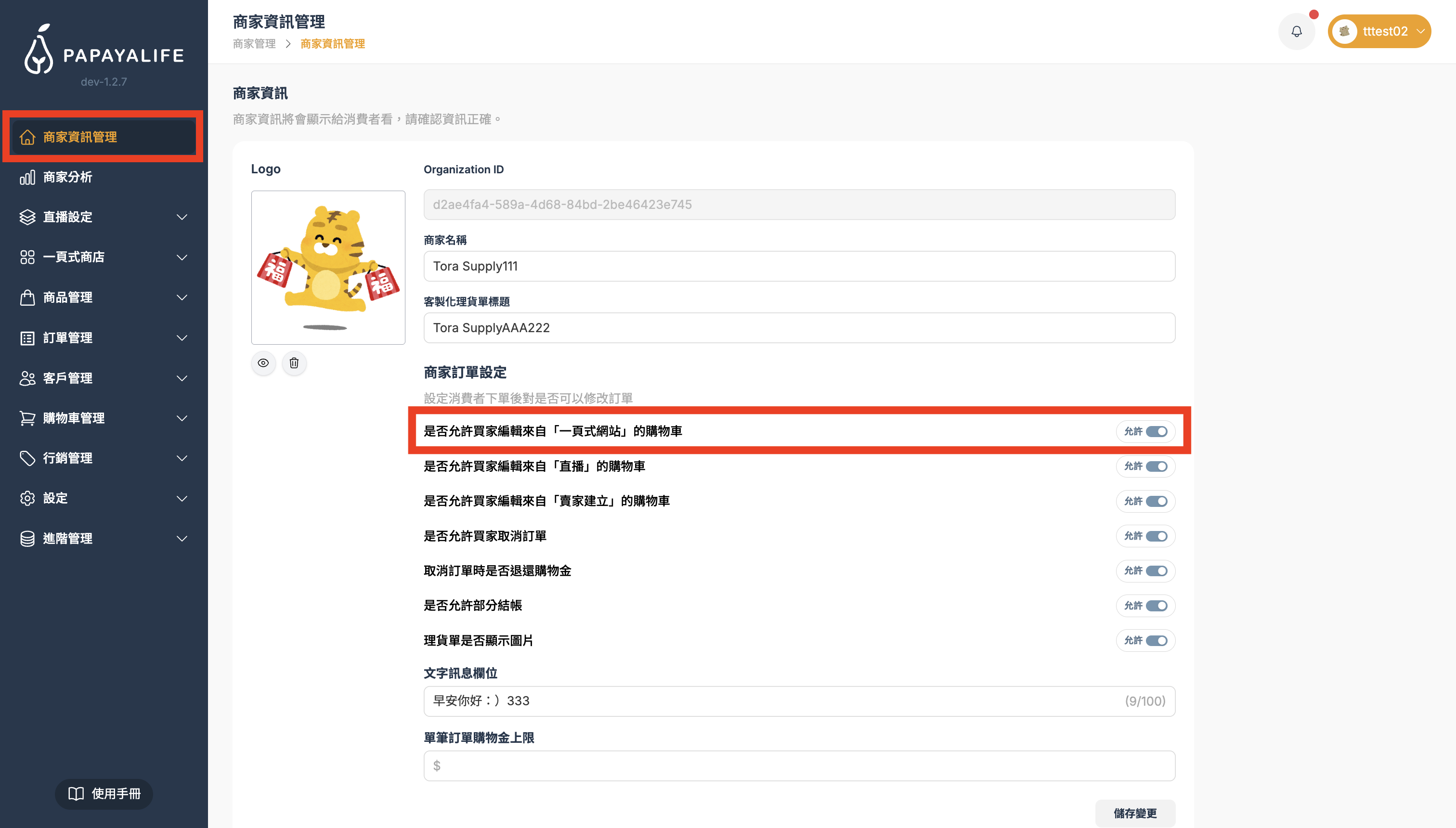Toggle 是否允許買家取消訂單 switch

pos(1156,536)
